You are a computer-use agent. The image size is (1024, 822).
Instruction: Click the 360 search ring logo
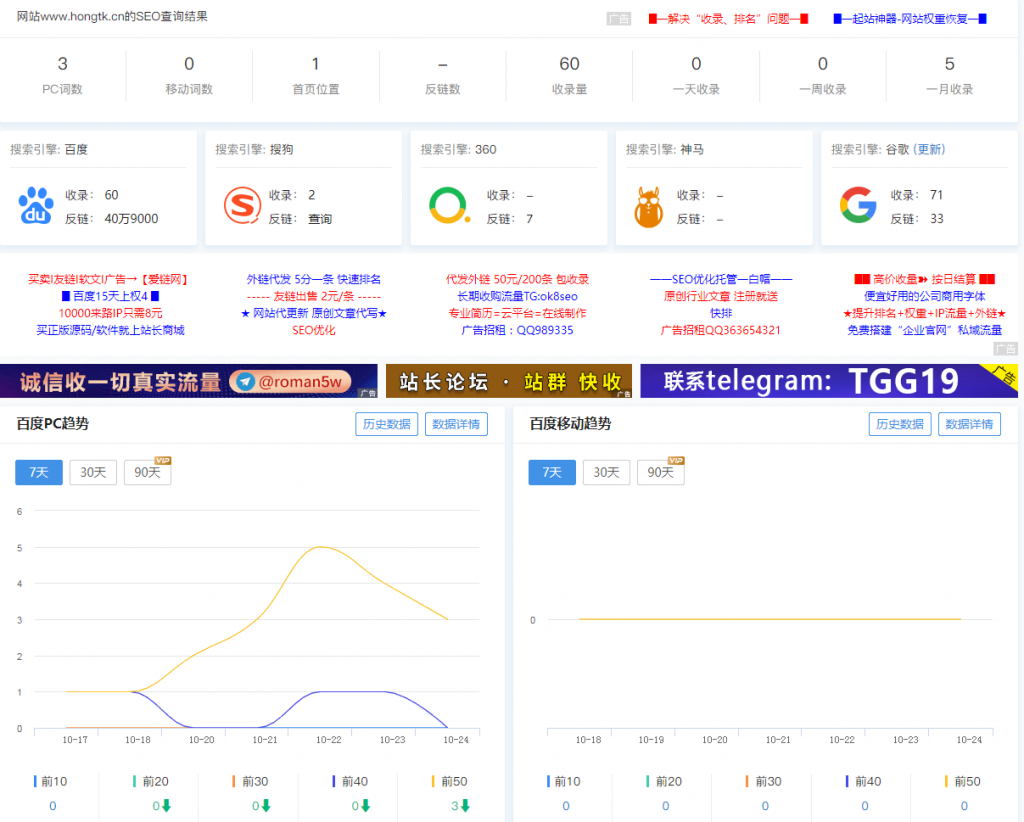coord(449,206)
